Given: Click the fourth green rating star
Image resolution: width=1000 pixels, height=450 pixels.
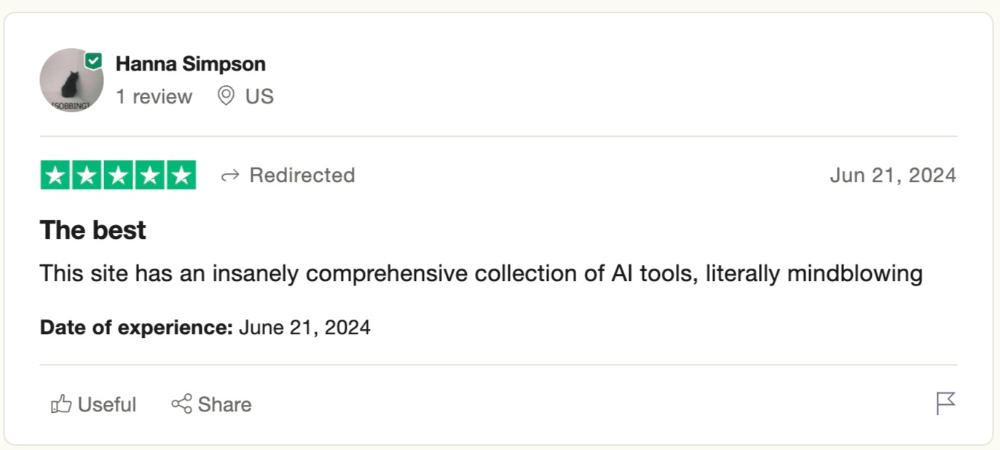Looking at the screenshot, I should coord(150,176).
